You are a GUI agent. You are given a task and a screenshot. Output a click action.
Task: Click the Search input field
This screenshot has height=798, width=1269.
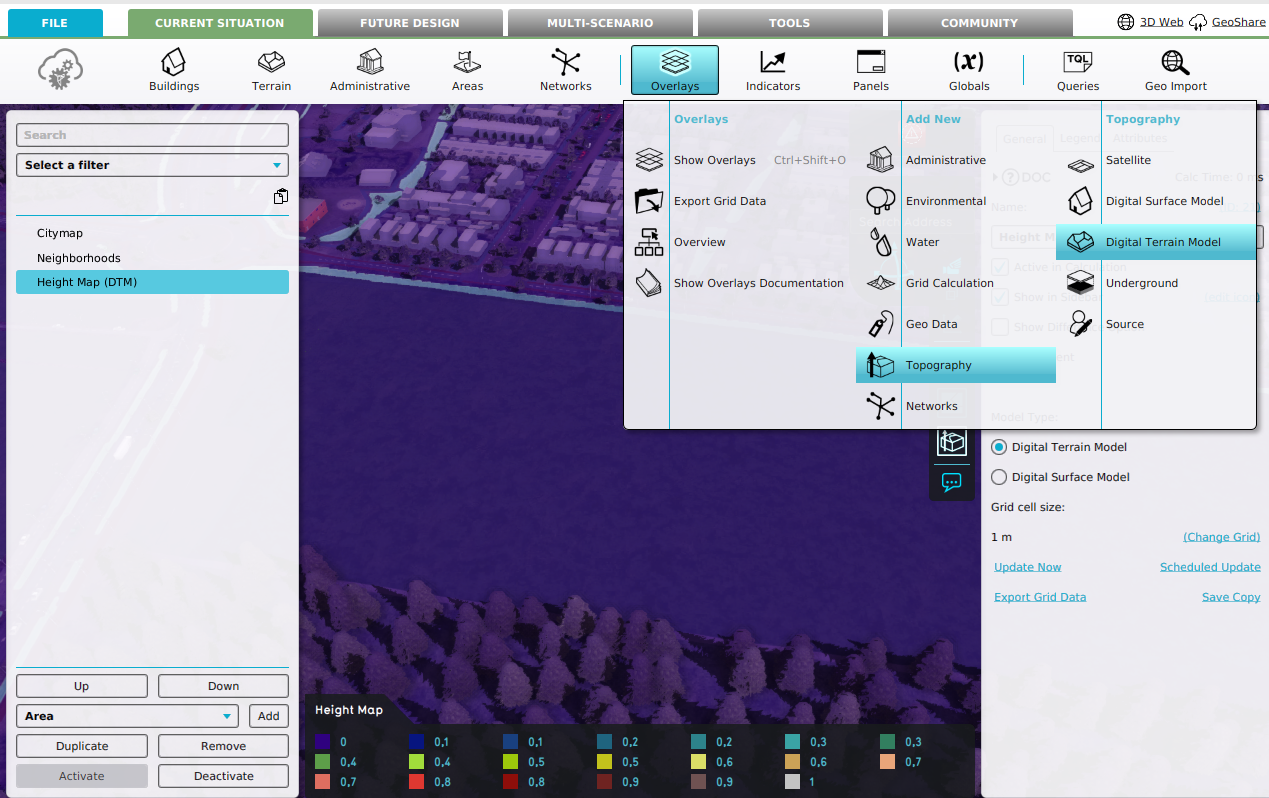click(x=152, y=135)
